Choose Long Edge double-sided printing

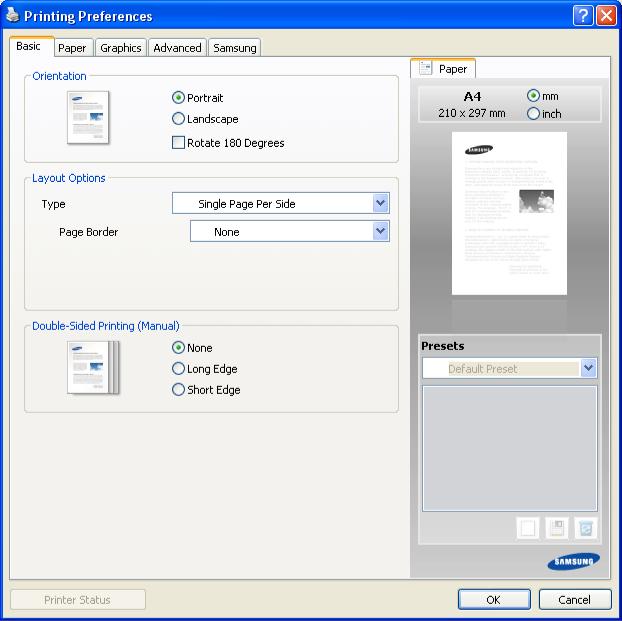178,369
